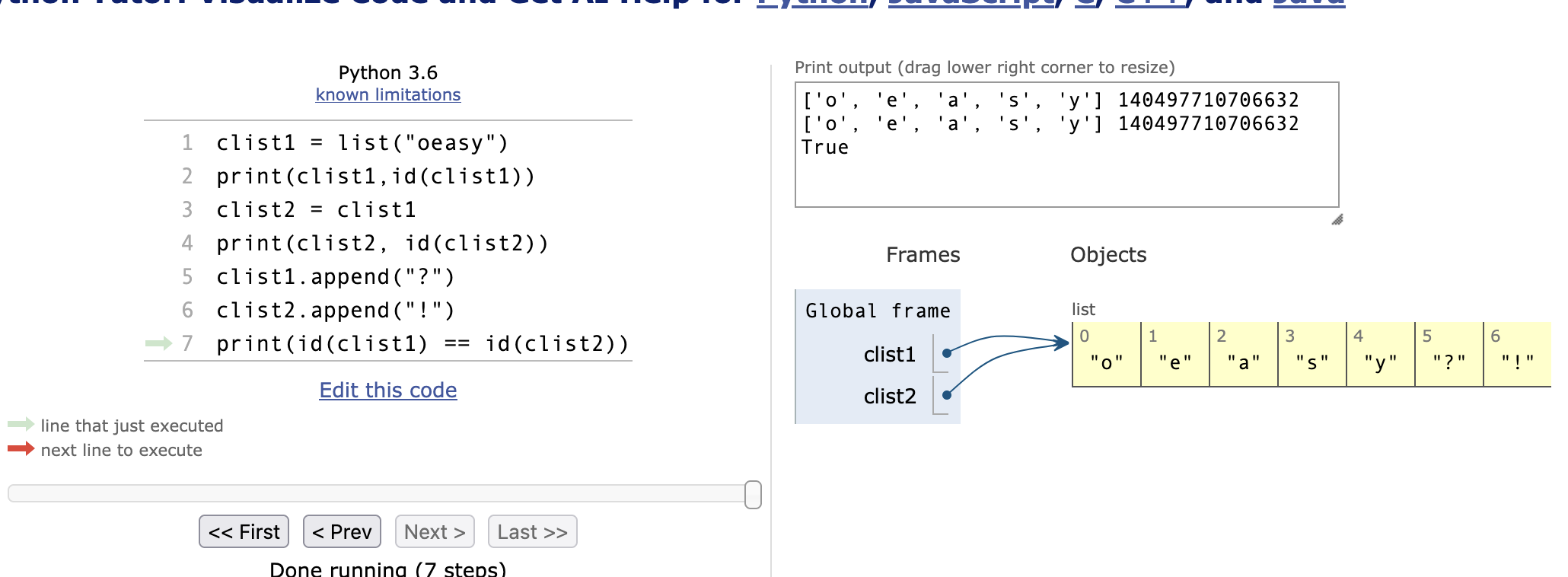Go back with the '< Prev' button

342,531
